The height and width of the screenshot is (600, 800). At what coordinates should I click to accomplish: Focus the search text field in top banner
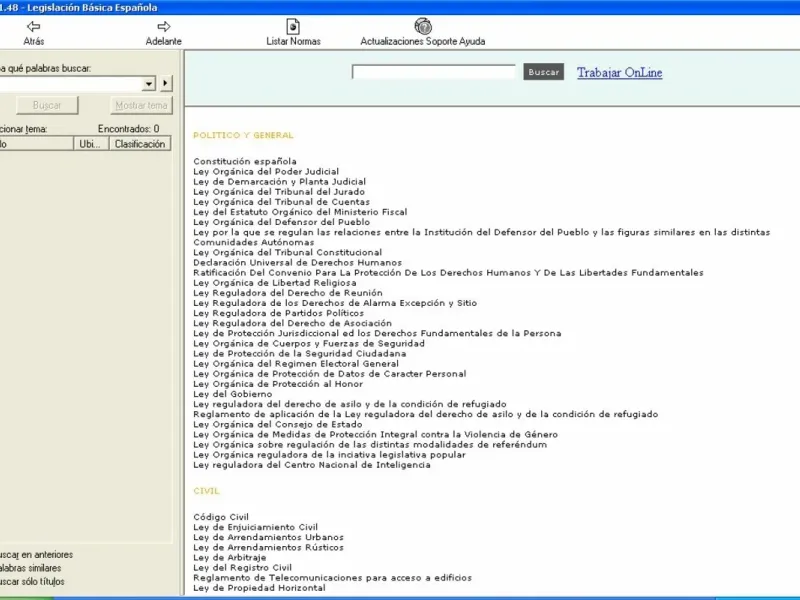point(434,72)
